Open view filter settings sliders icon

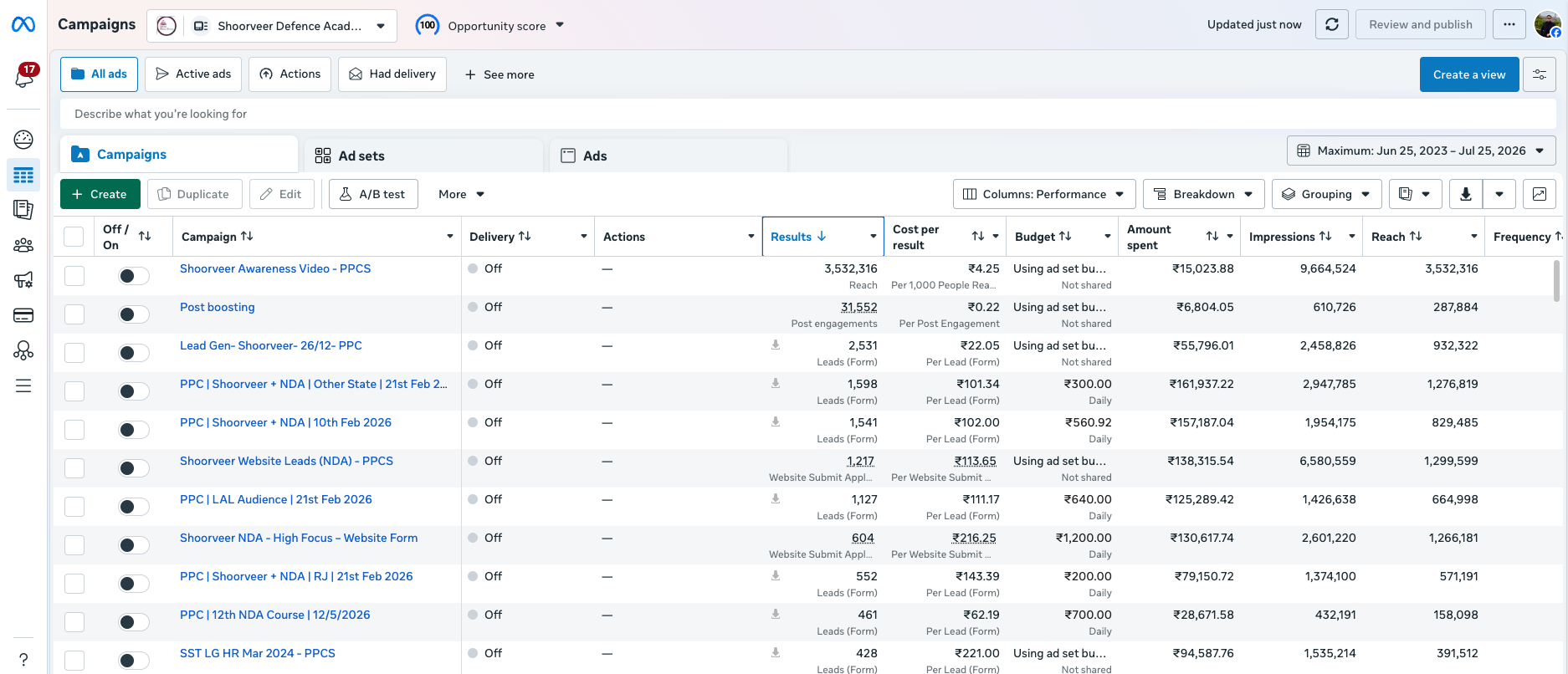pos(1540,74)
